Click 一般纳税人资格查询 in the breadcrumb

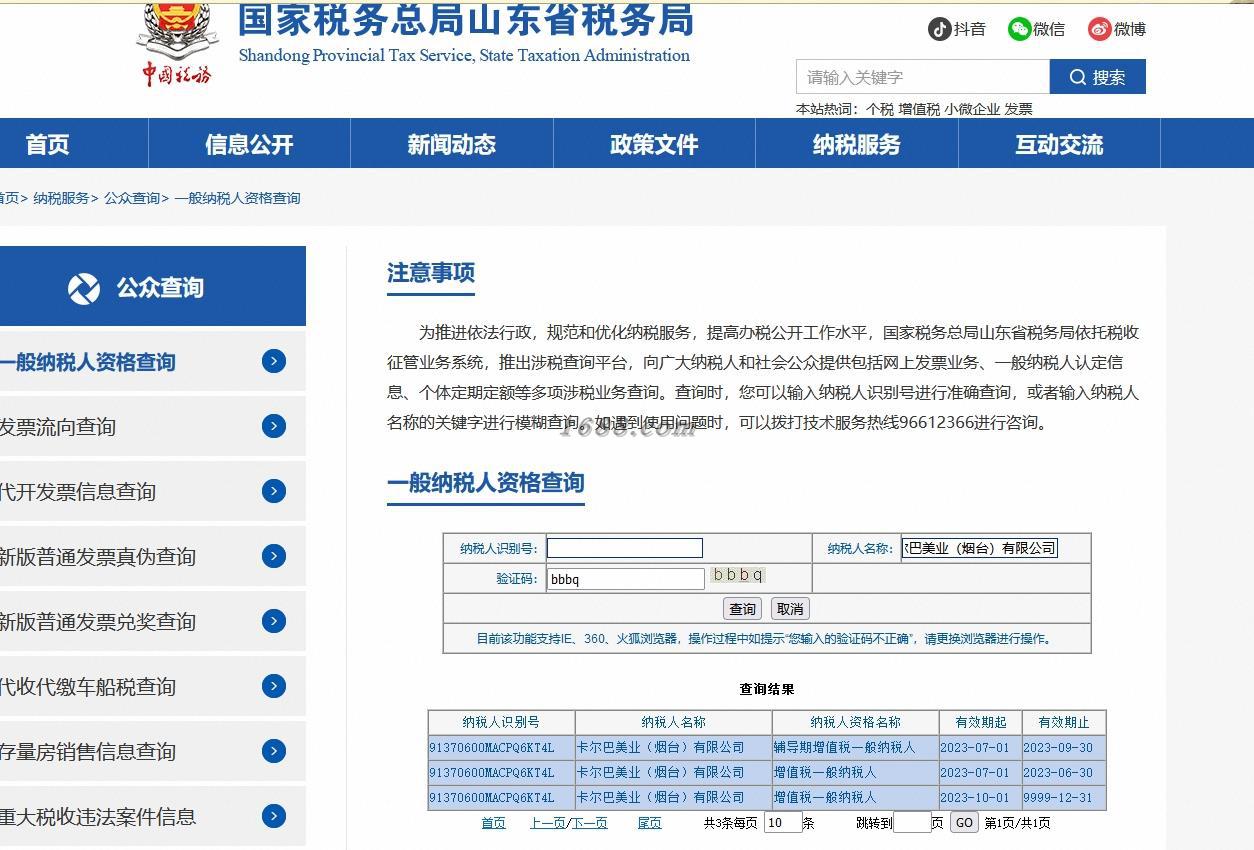tap(237, 198)
